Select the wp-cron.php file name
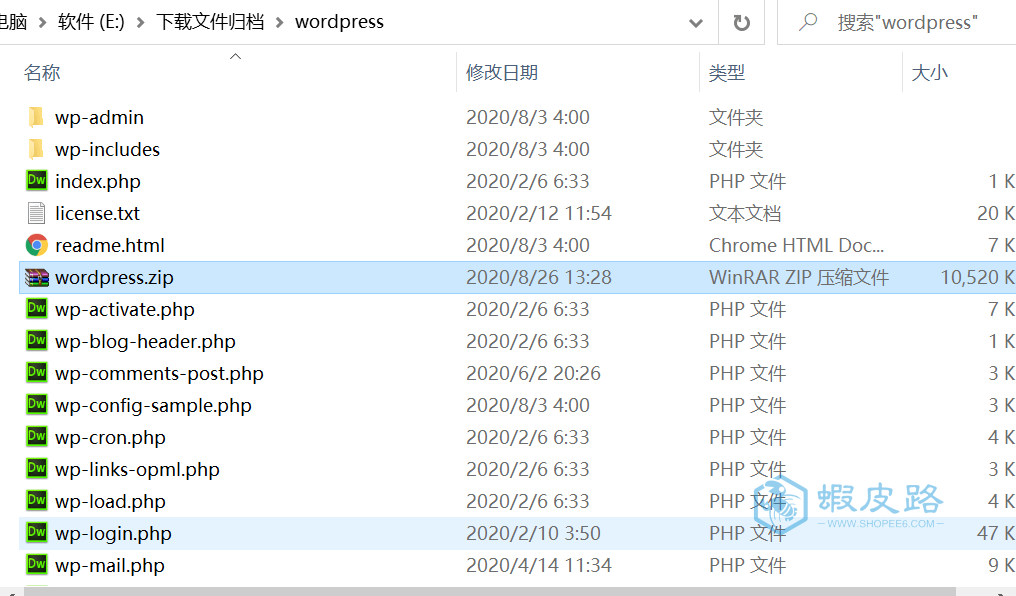This screenshot has height=596, width=1016. [110, 438]
